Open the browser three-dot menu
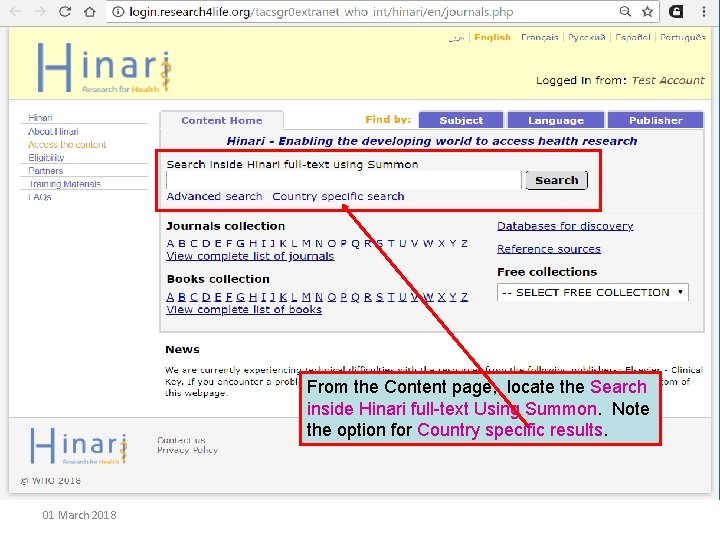This screenshot has width=720, height=540. [704, 11]
